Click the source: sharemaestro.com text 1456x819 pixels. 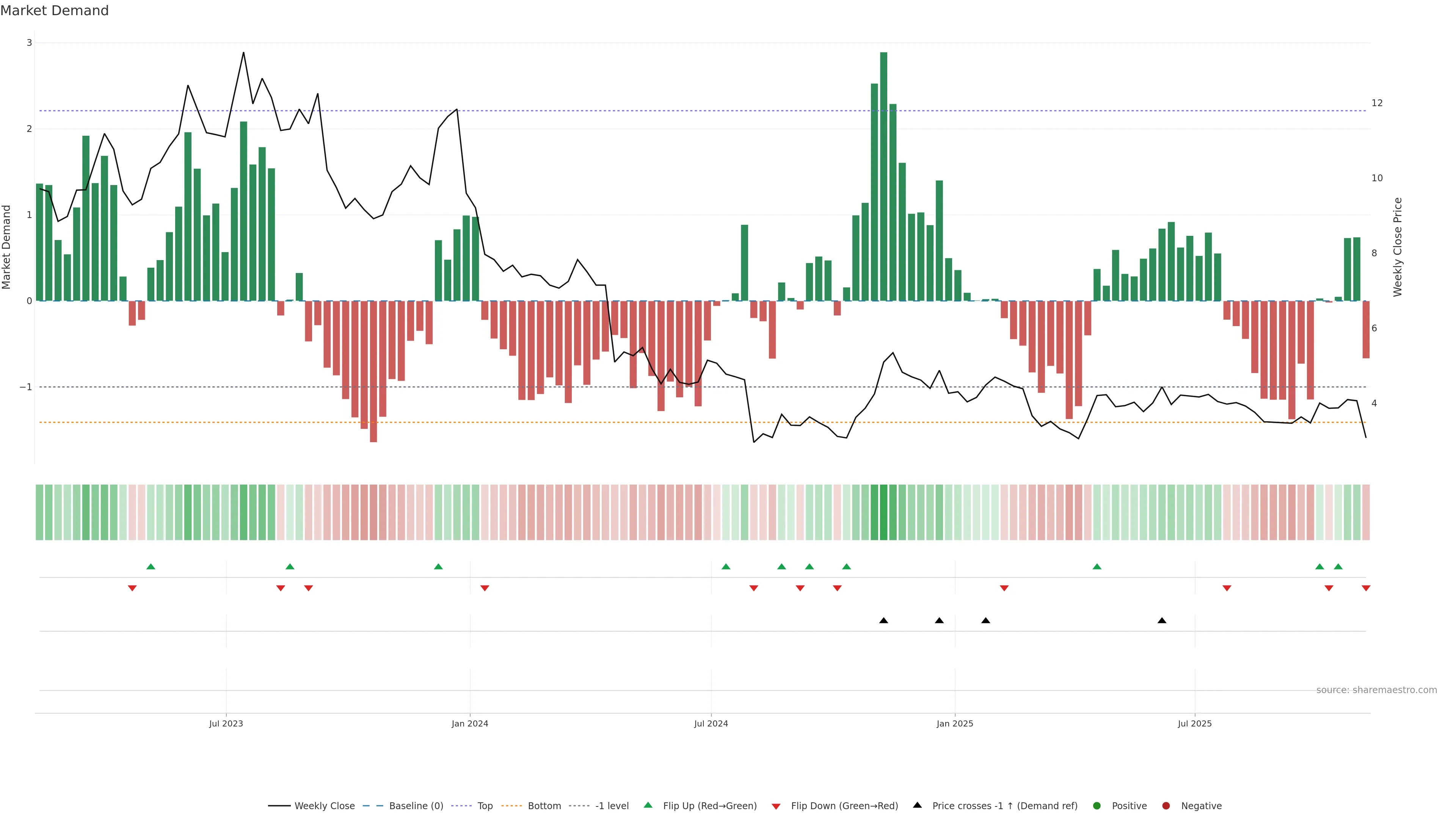coord(1376,690)
